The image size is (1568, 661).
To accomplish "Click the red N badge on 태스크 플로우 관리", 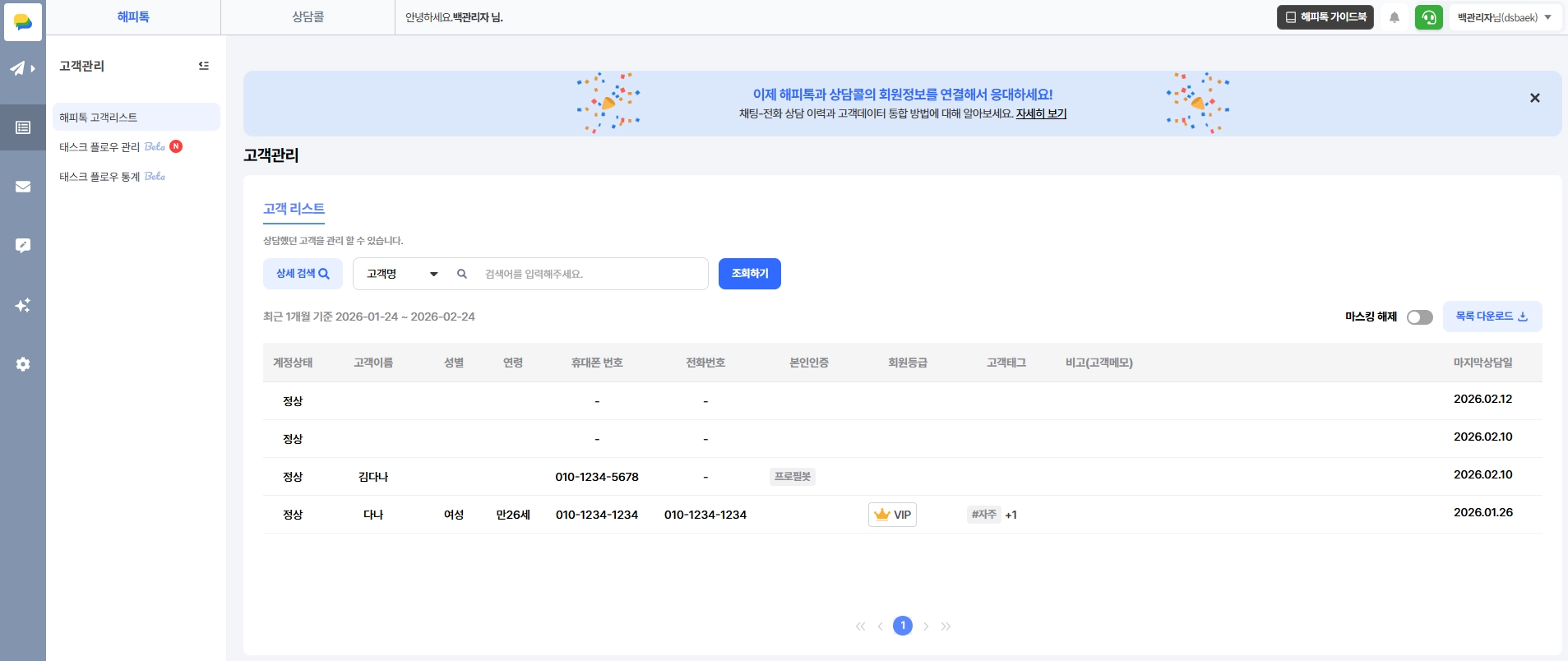I will pyautogui.click(x=176, y=146).
